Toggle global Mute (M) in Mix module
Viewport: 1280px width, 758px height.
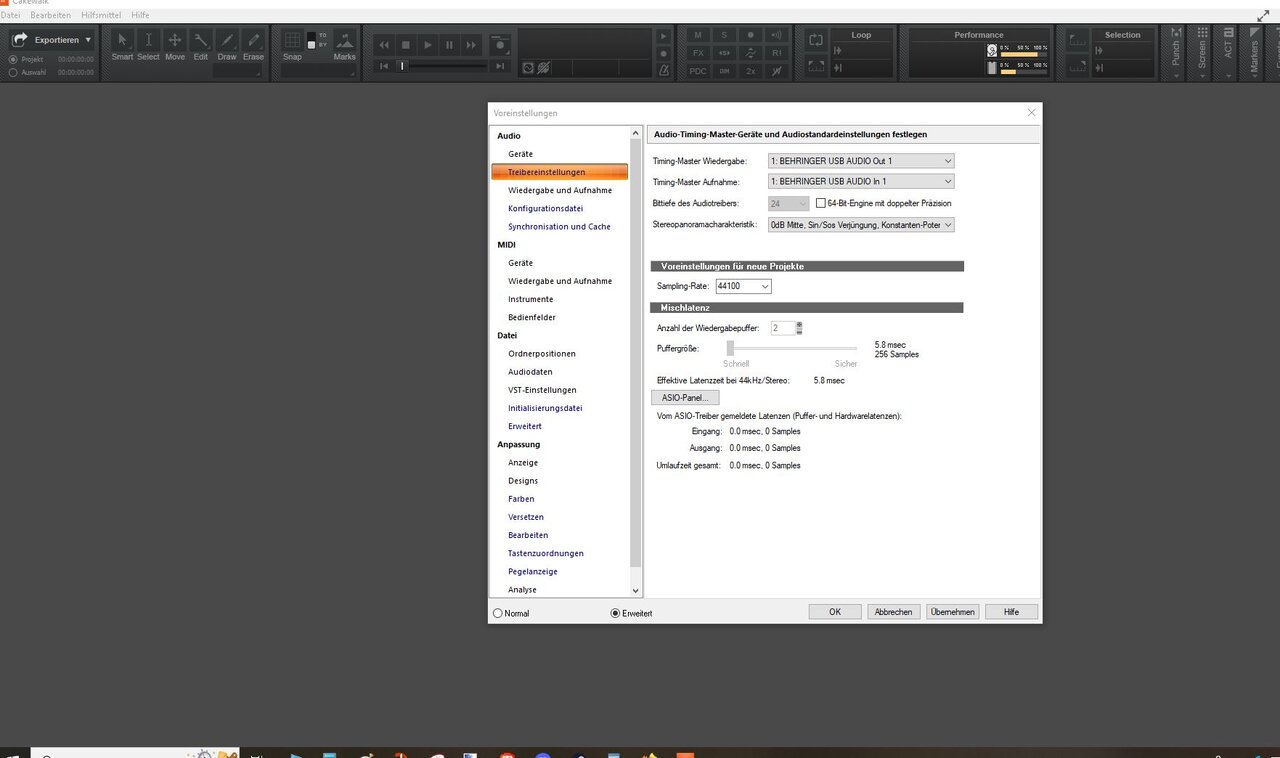coord(698,35)
